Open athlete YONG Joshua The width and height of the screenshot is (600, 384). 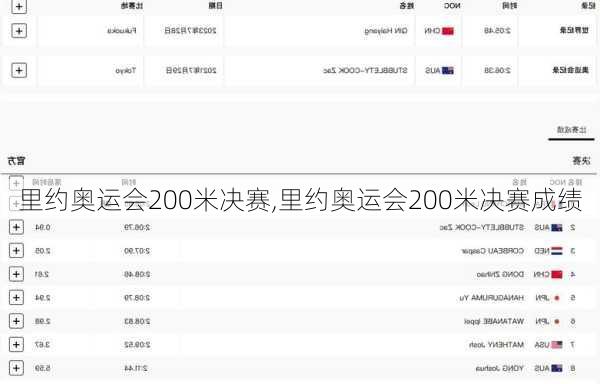[500, 368]
